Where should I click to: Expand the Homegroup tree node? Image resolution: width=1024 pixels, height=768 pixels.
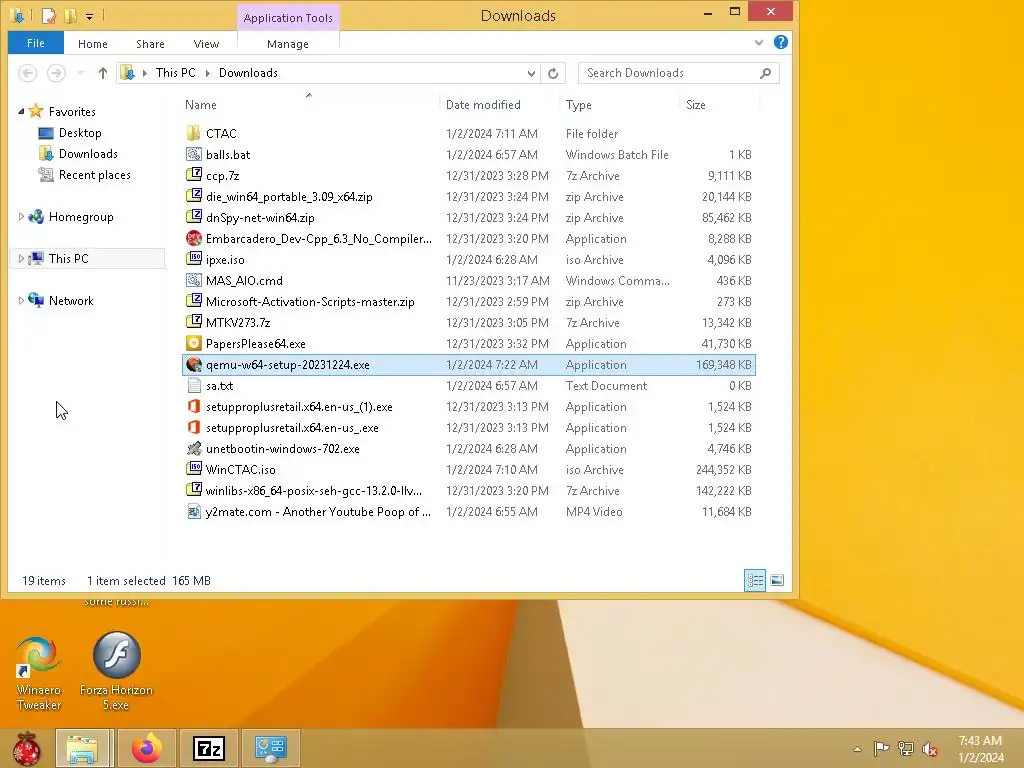[x=21, y=217]
